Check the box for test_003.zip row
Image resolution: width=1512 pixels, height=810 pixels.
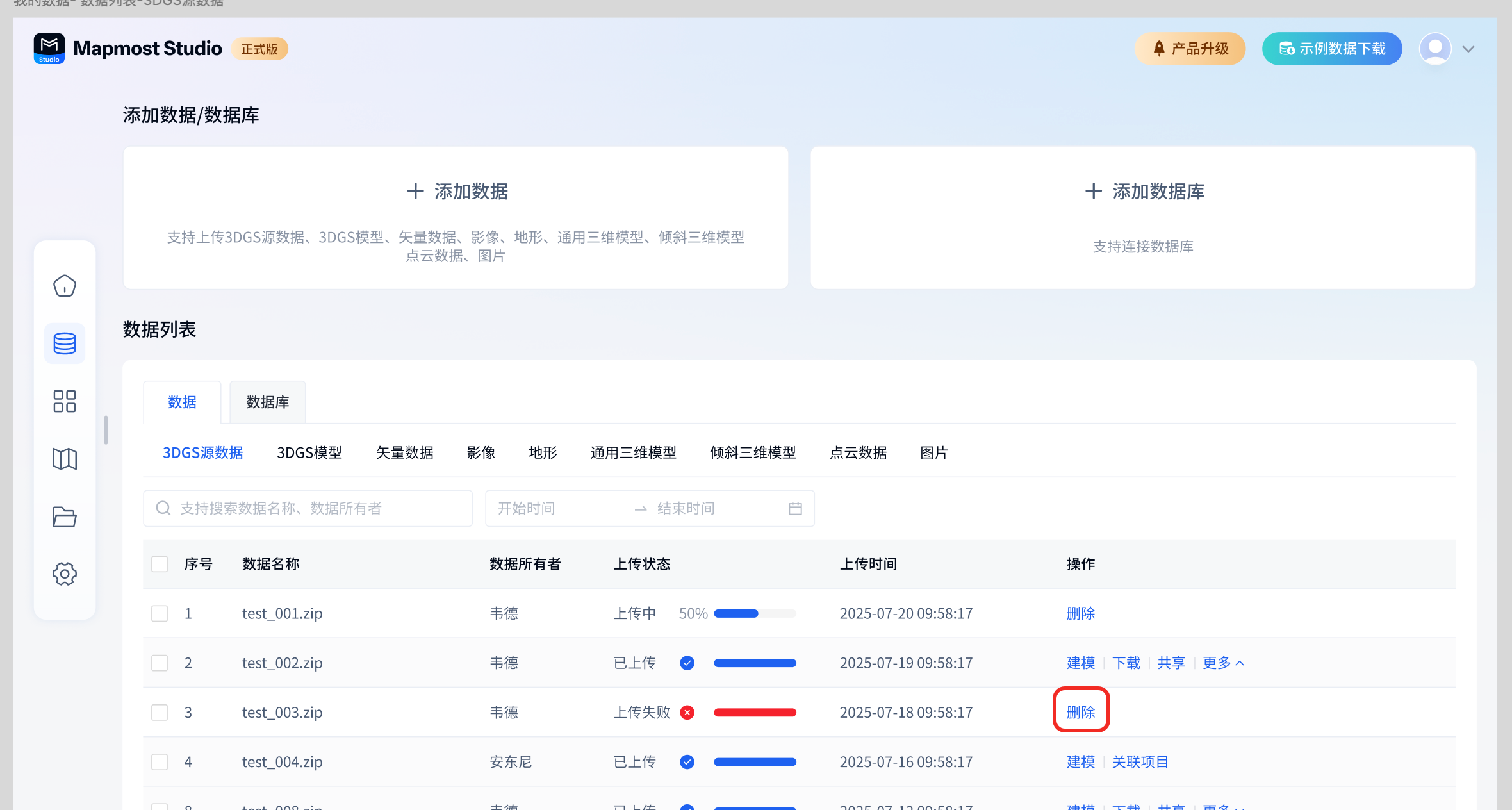point(160,713)
